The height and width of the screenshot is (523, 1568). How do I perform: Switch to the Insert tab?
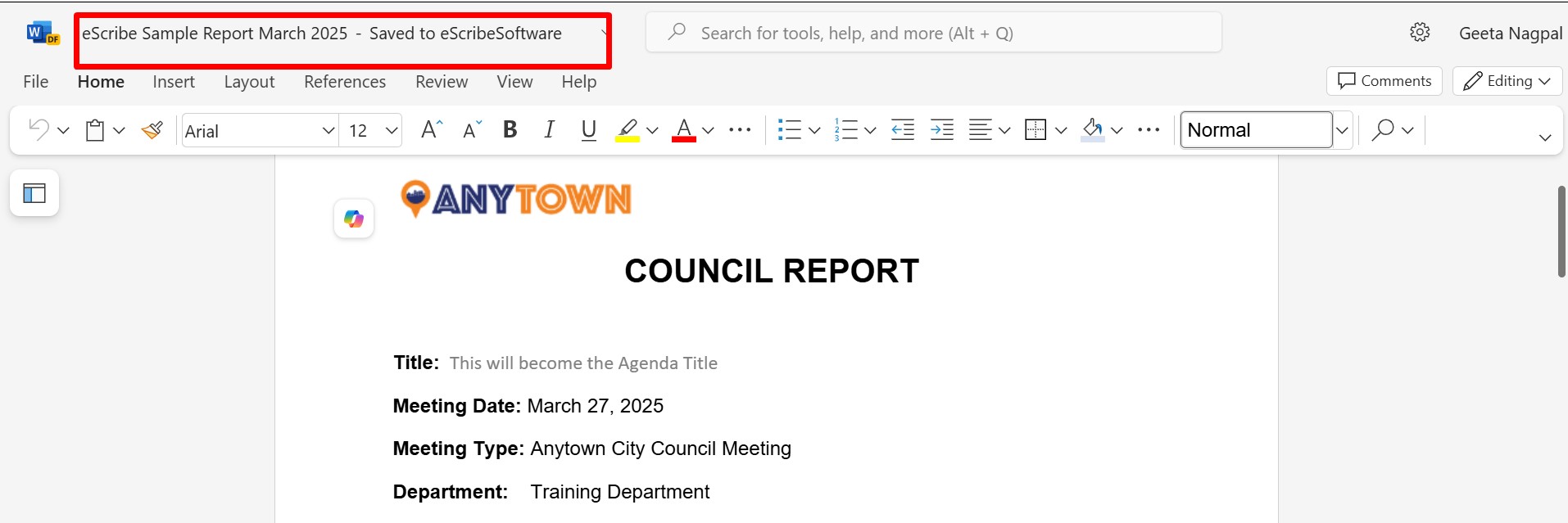click(174, 82)
